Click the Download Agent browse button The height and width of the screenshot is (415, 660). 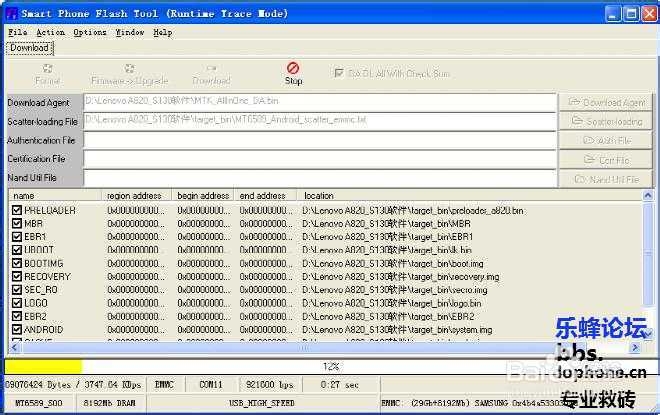point(606,102)
